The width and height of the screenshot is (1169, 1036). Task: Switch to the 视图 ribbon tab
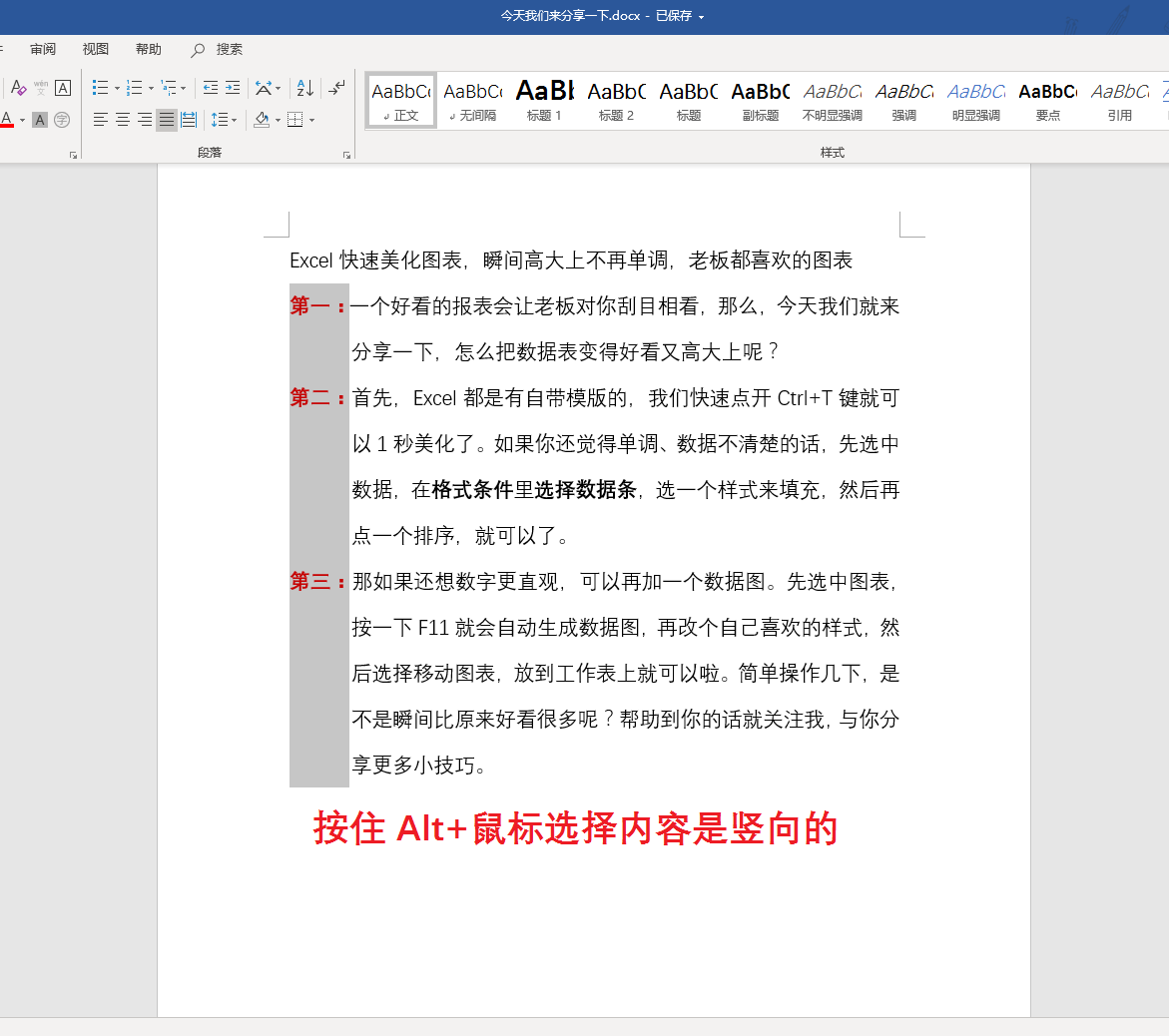(x=95, y=49)
